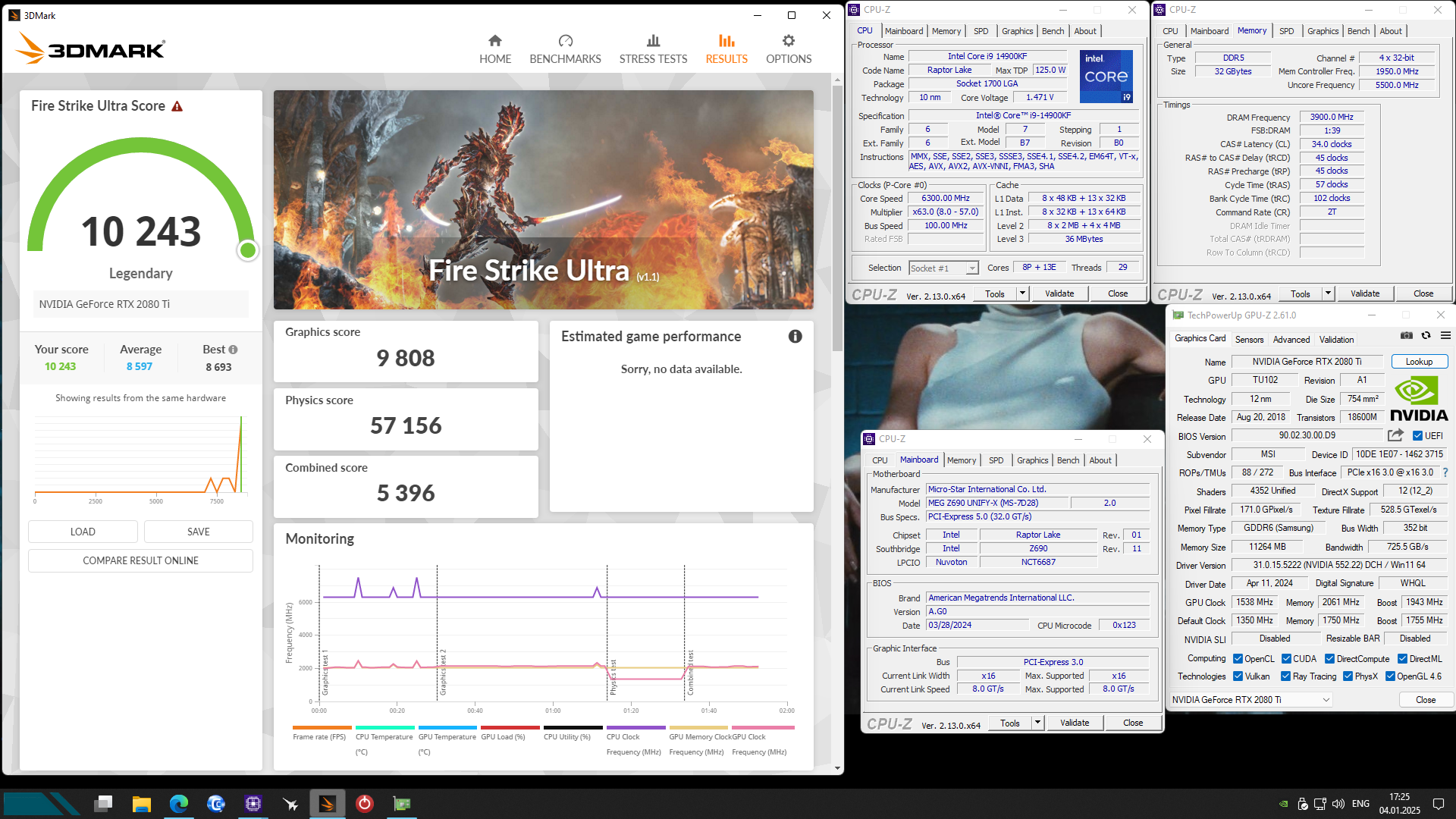
Task: Open the GPU-Z hamburger menu icon
Action: (1445, 335)
